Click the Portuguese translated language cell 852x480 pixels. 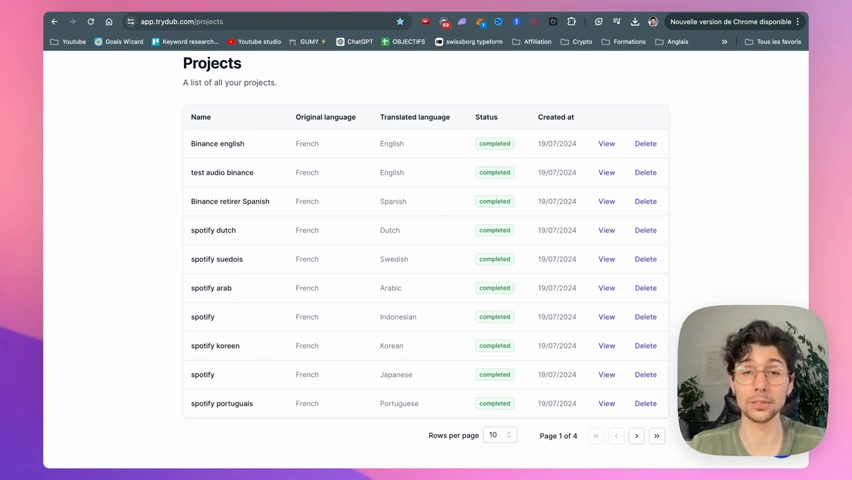[x=399, y=403]
